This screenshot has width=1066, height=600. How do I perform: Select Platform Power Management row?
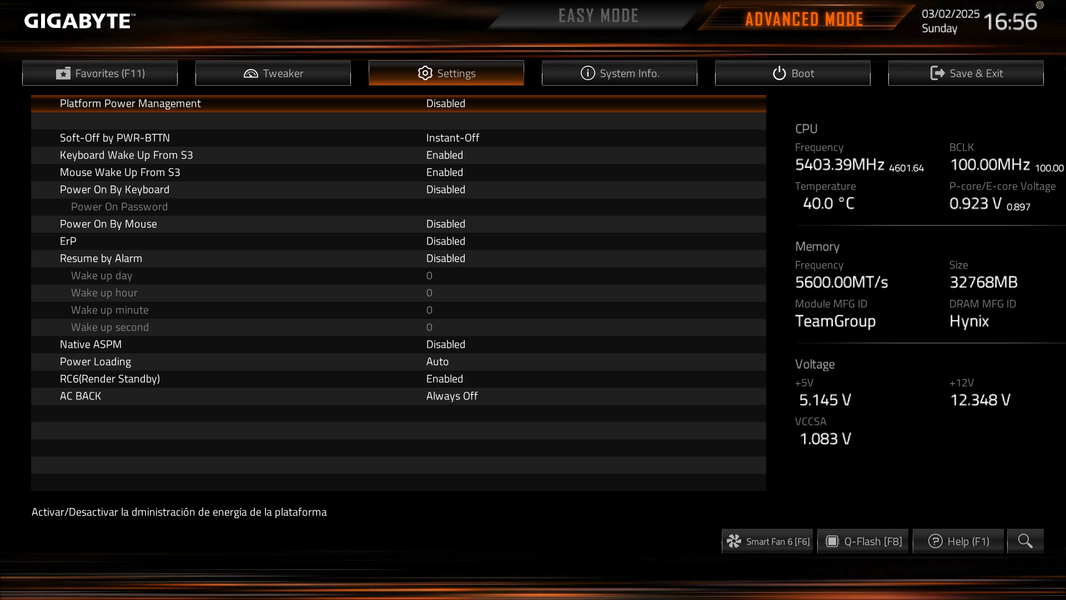pyautogui.click(x=398, y=103)
